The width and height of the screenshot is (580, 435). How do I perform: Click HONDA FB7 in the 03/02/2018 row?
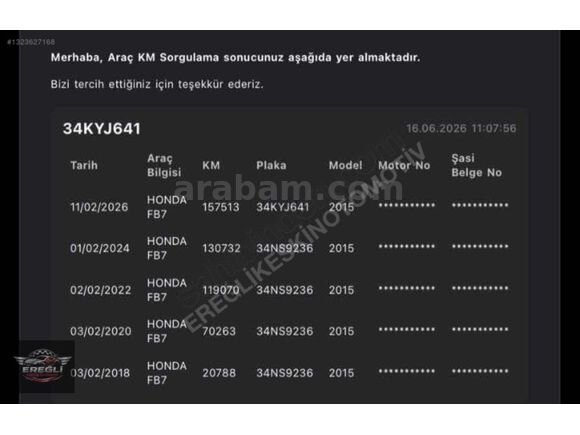click(167, 373)
